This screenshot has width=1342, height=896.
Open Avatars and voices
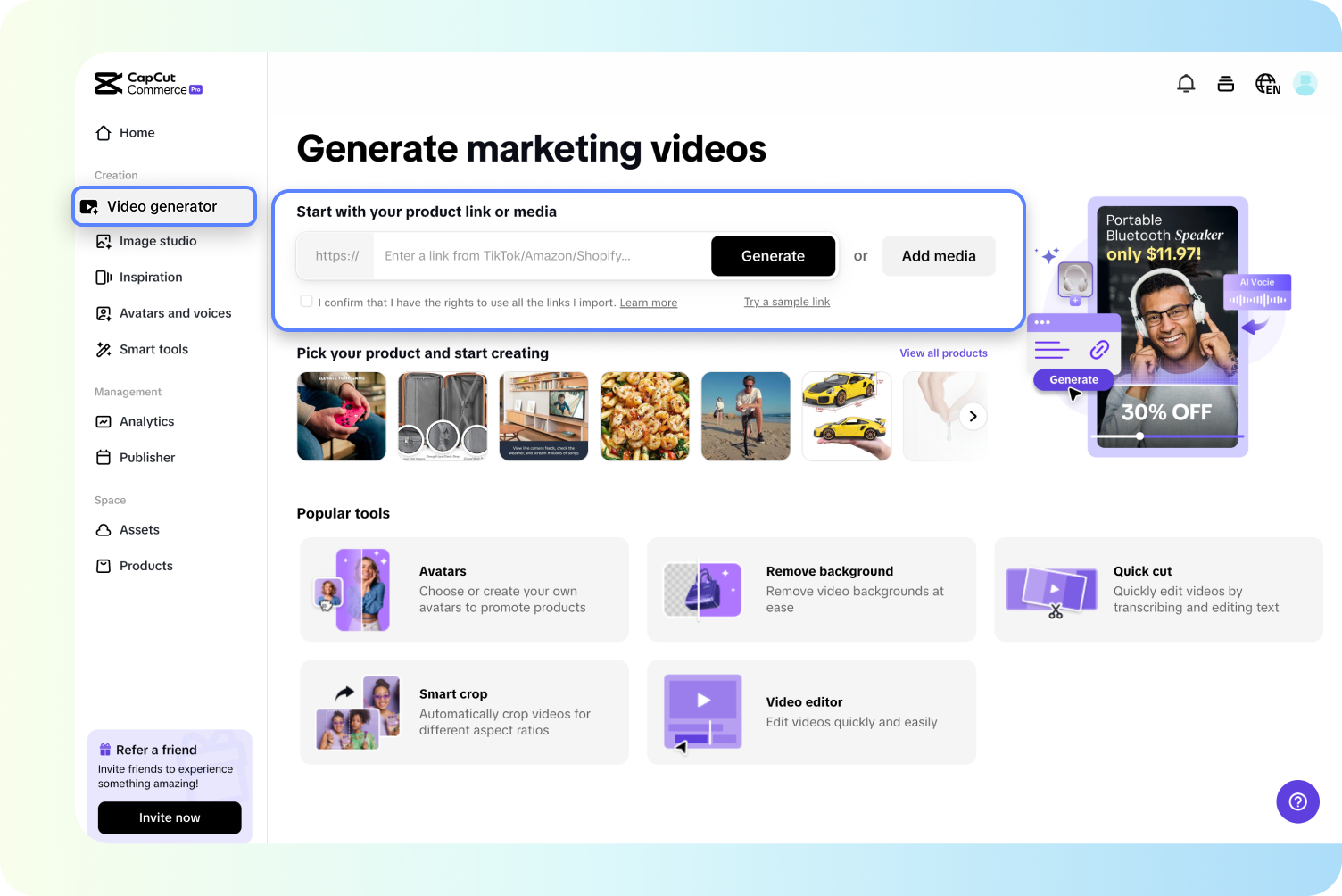[176, 313]
